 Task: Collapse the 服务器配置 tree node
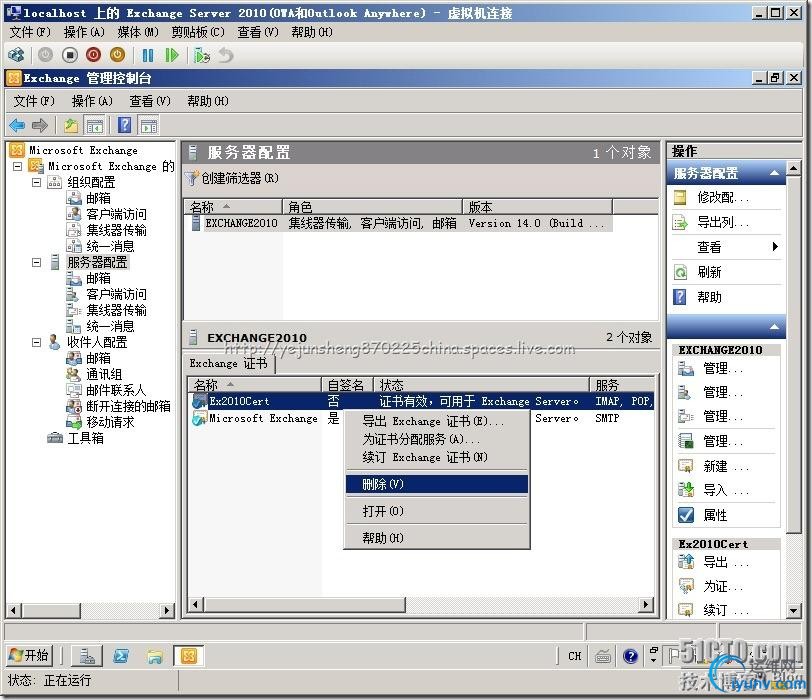36,262
